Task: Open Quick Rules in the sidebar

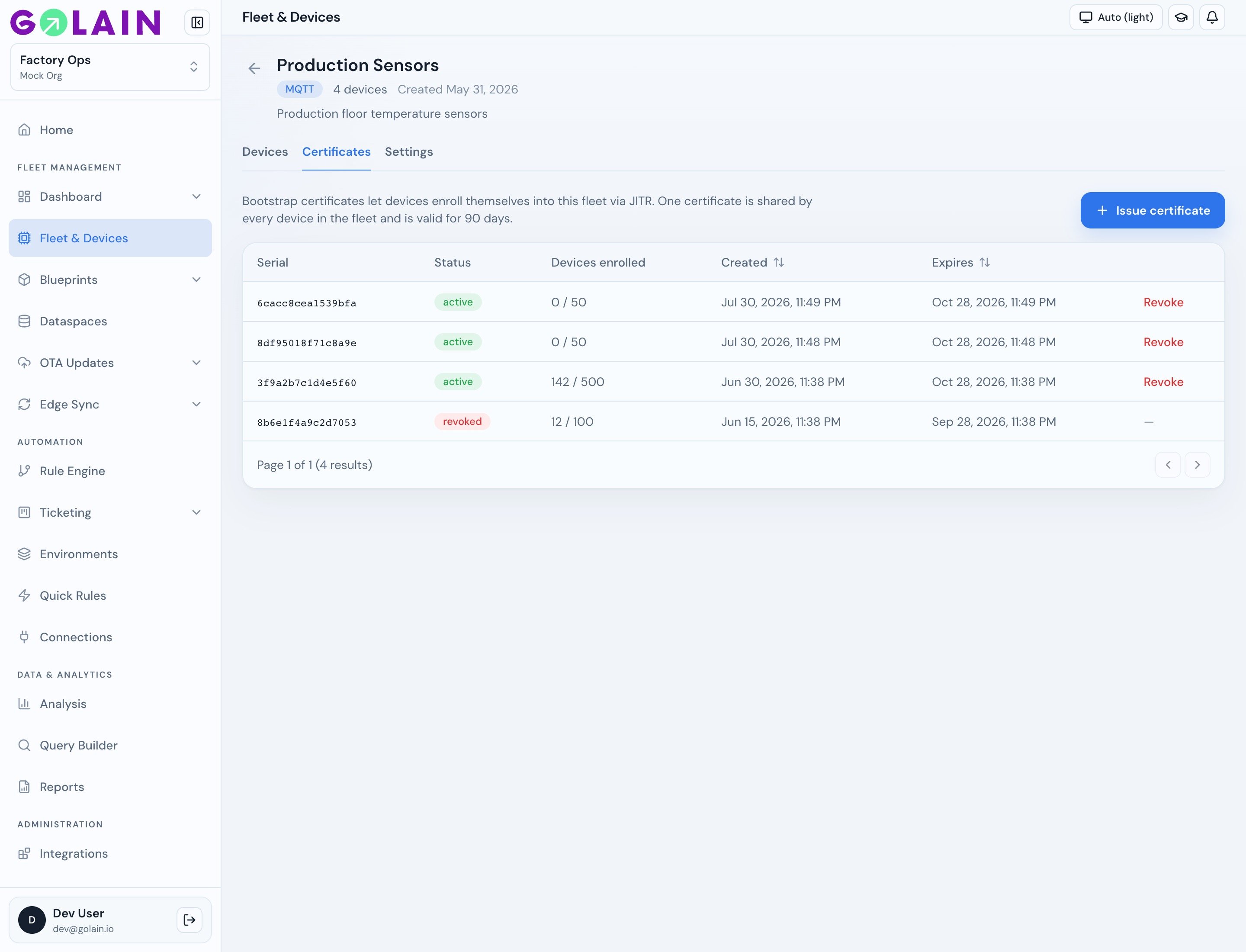Action: (x=110, y=595)
